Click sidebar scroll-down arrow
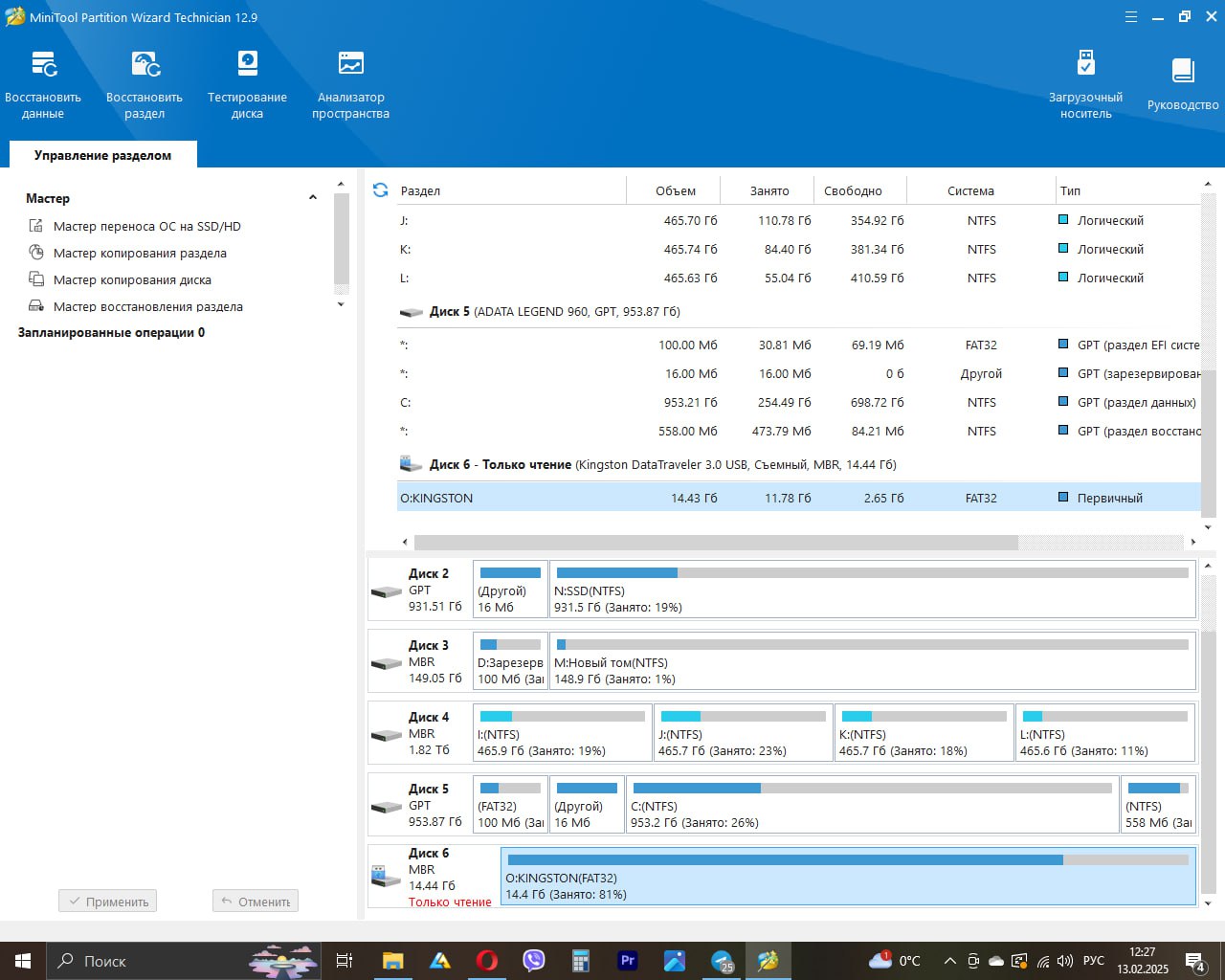The image size is (1225, 980). pyautogui.click(x=341, y=304)
